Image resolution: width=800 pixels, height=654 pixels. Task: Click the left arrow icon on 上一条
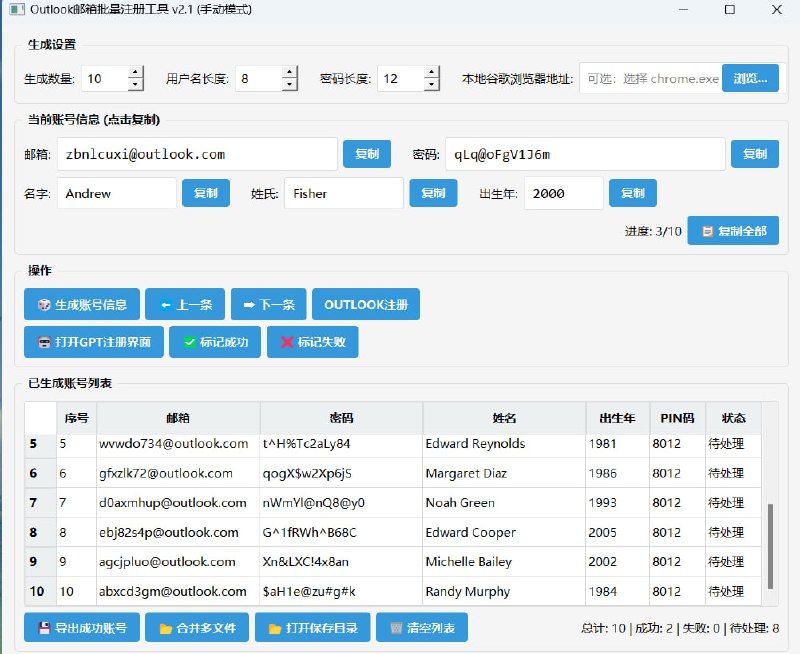point(166,305)
